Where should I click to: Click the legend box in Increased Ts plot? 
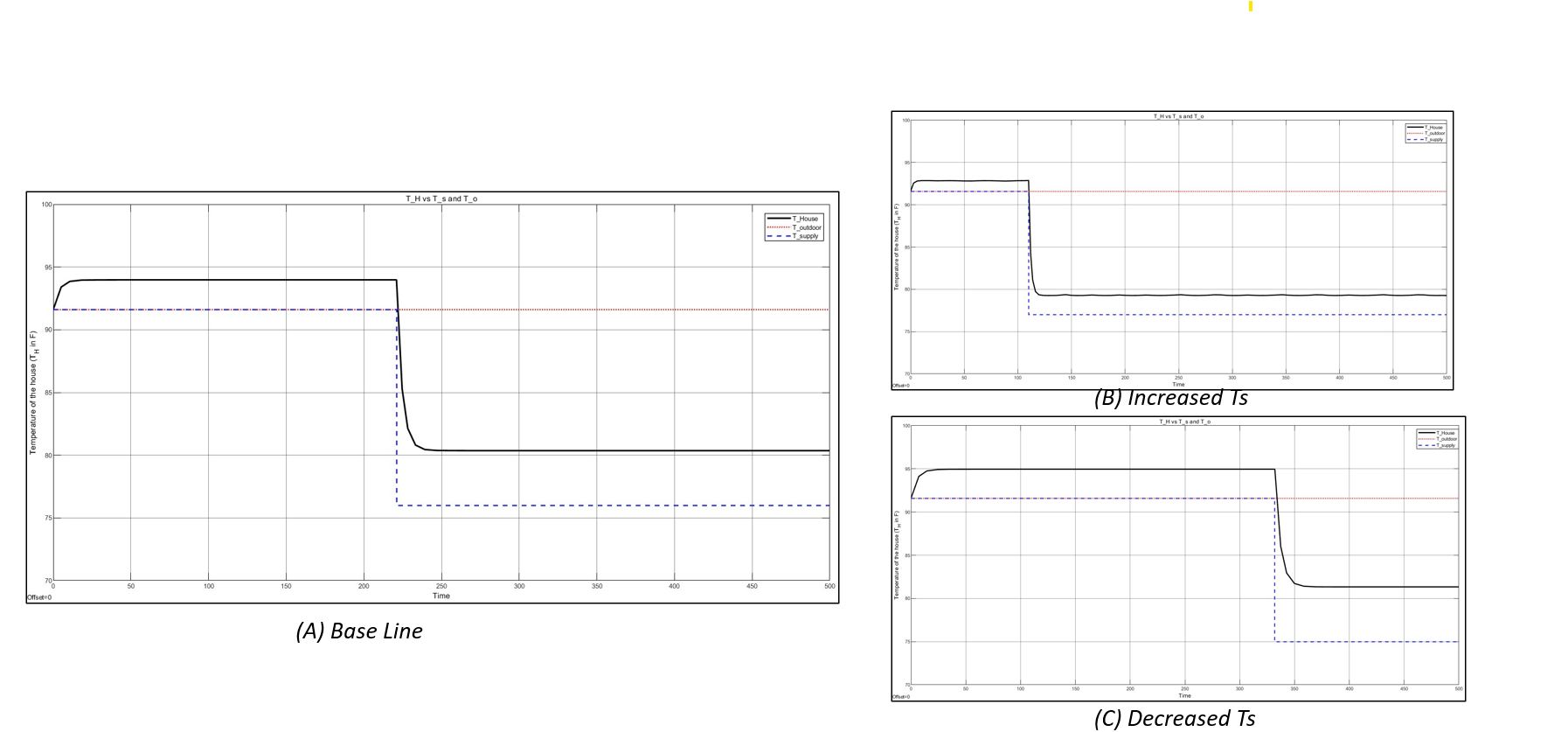point(1426,133)
